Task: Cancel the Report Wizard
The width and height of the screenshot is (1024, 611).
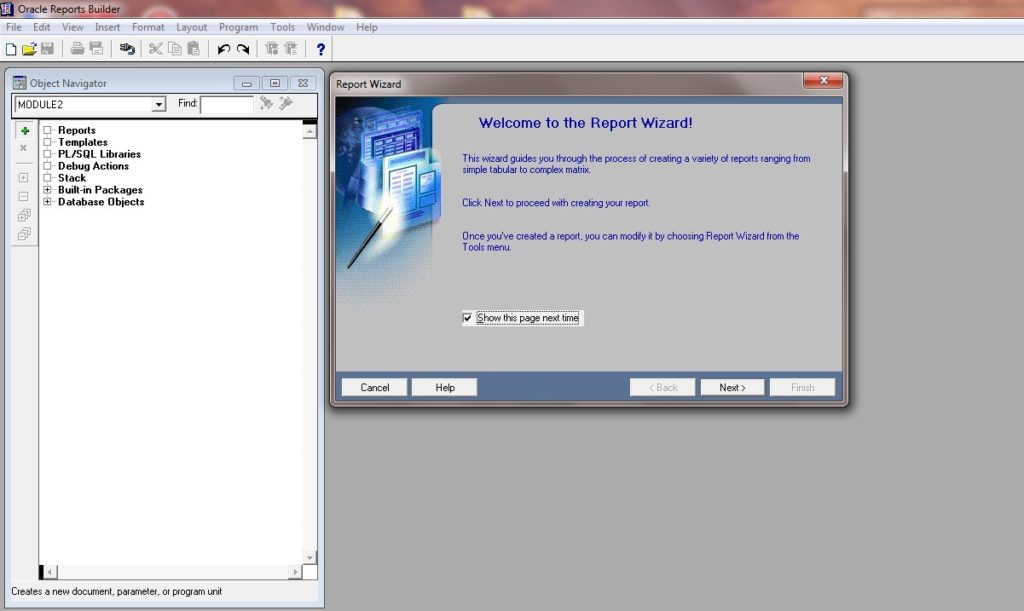Action: click(x=373, y=387)
